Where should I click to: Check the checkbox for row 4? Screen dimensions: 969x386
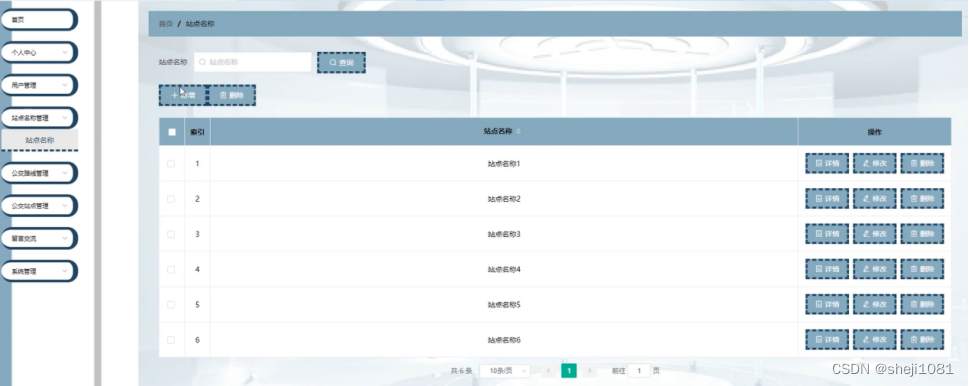tap(171, 269)
